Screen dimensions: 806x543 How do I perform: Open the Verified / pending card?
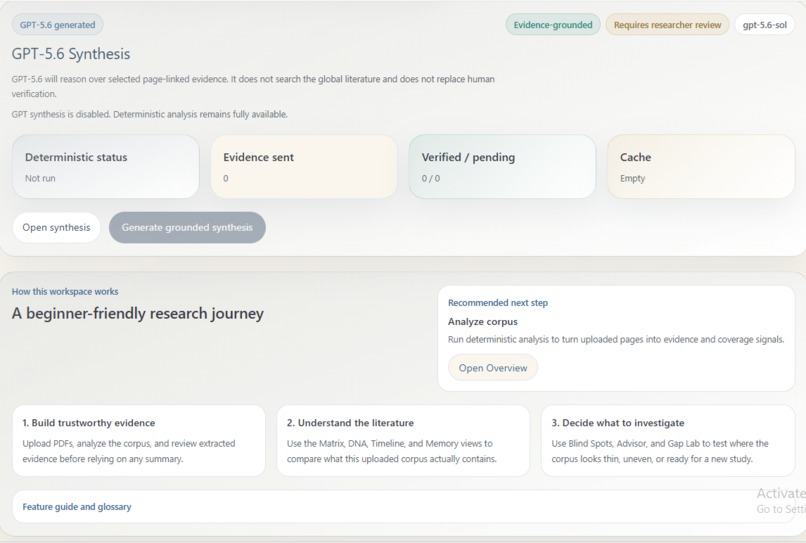point(502,167)
